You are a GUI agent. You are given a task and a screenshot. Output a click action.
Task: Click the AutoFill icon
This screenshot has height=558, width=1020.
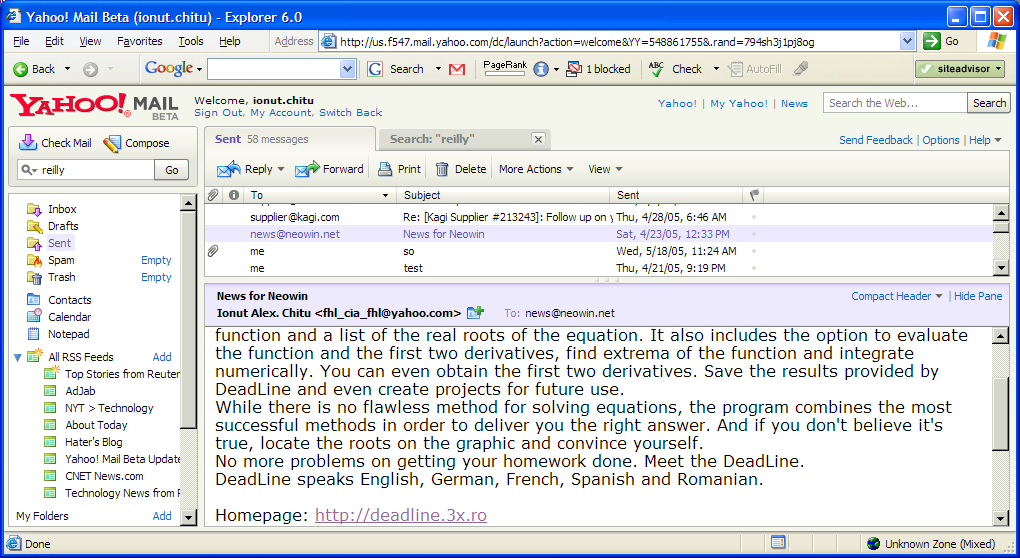(735, 69)
